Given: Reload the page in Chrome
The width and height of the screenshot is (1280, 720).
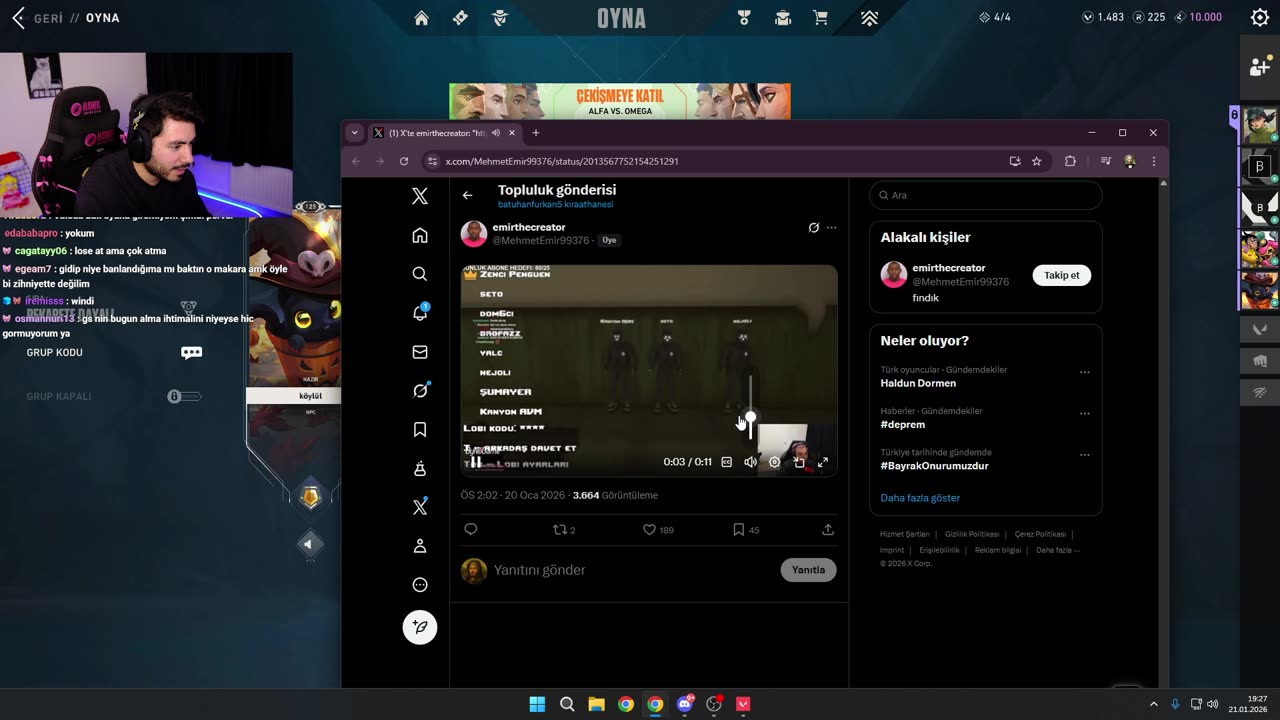Looking at the screenshot, I should (x=404, y=161).
